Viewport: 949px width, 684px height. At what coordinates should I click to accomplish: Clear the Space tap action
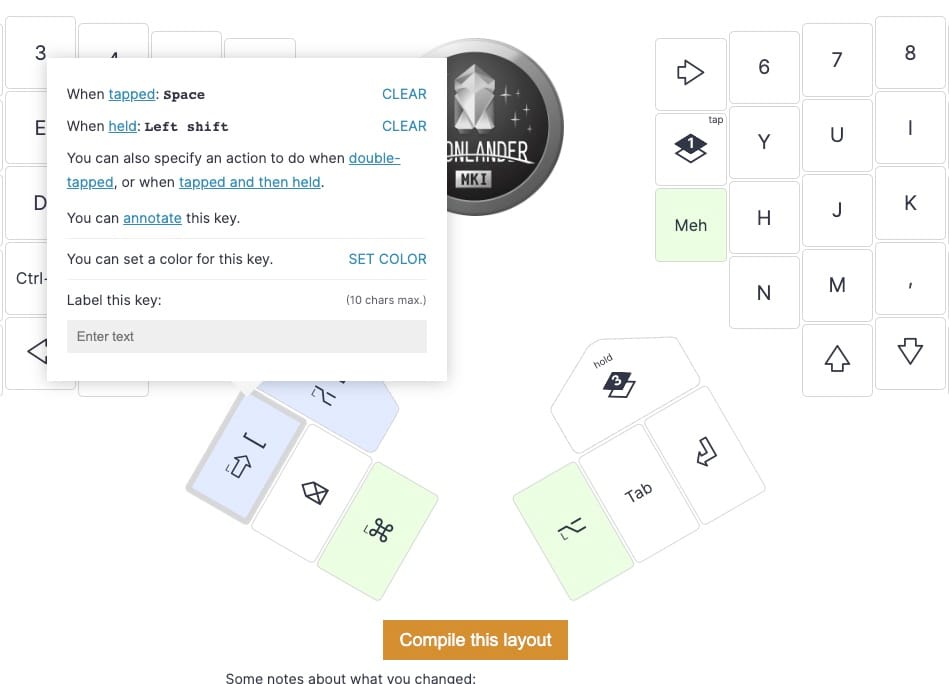pos(404,94)
